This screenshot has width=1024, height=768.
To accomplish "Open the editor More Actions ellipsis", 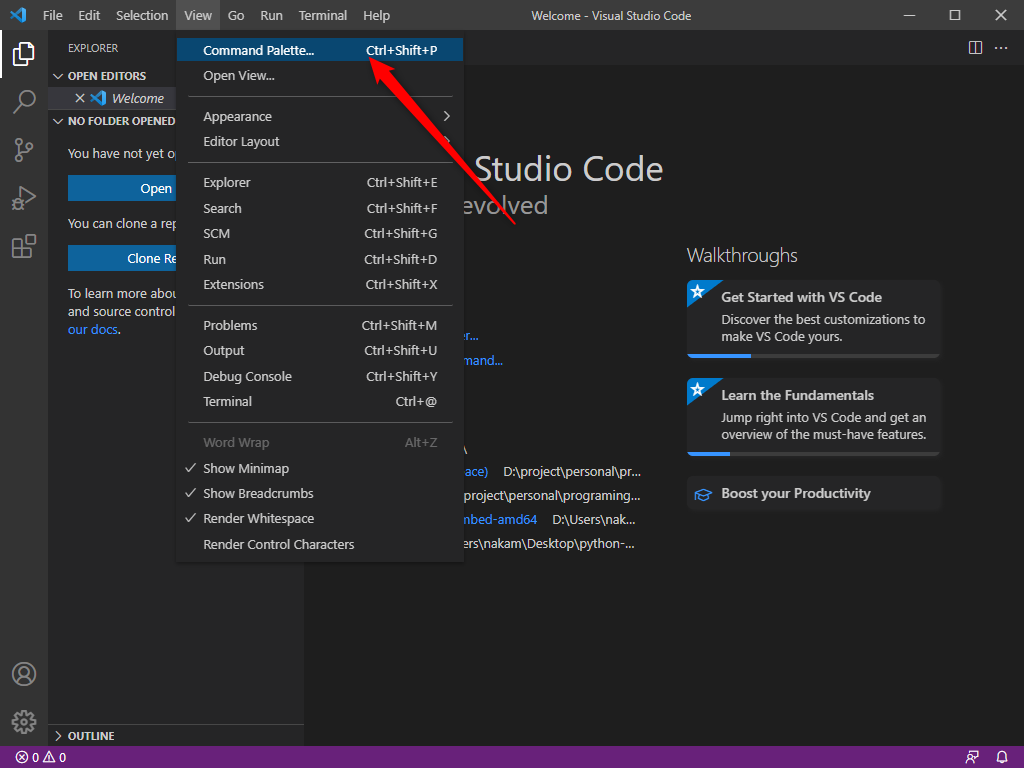I will point(1001,48).
